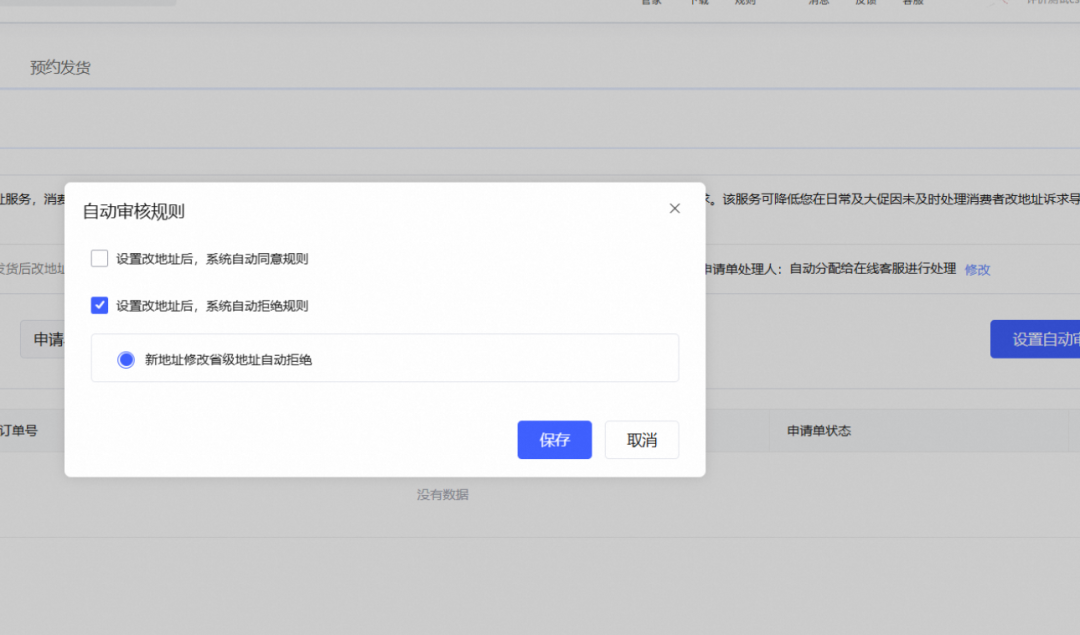1080x635 pixels.
Task: Save the rules with 保存 button
Action: [x=554, y=439]
